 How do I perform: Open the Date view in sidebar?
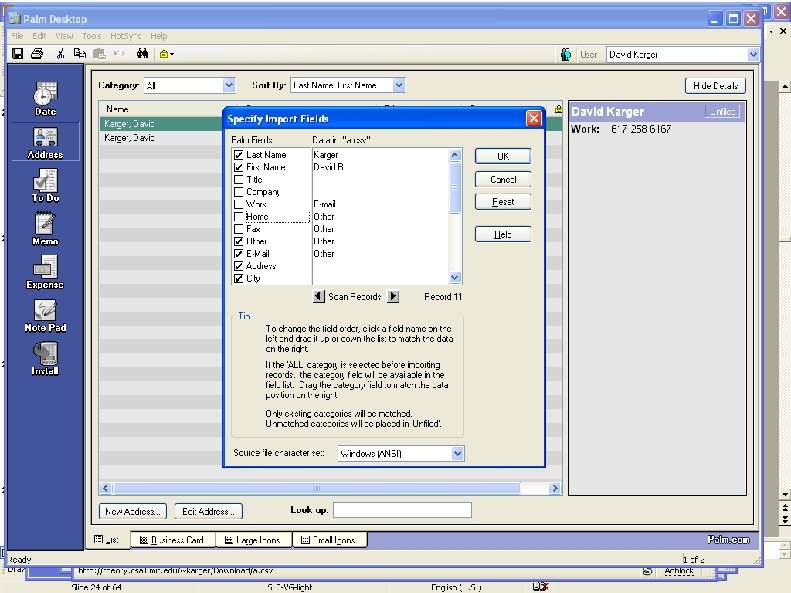pyautogui.click(x=45, y=98)
